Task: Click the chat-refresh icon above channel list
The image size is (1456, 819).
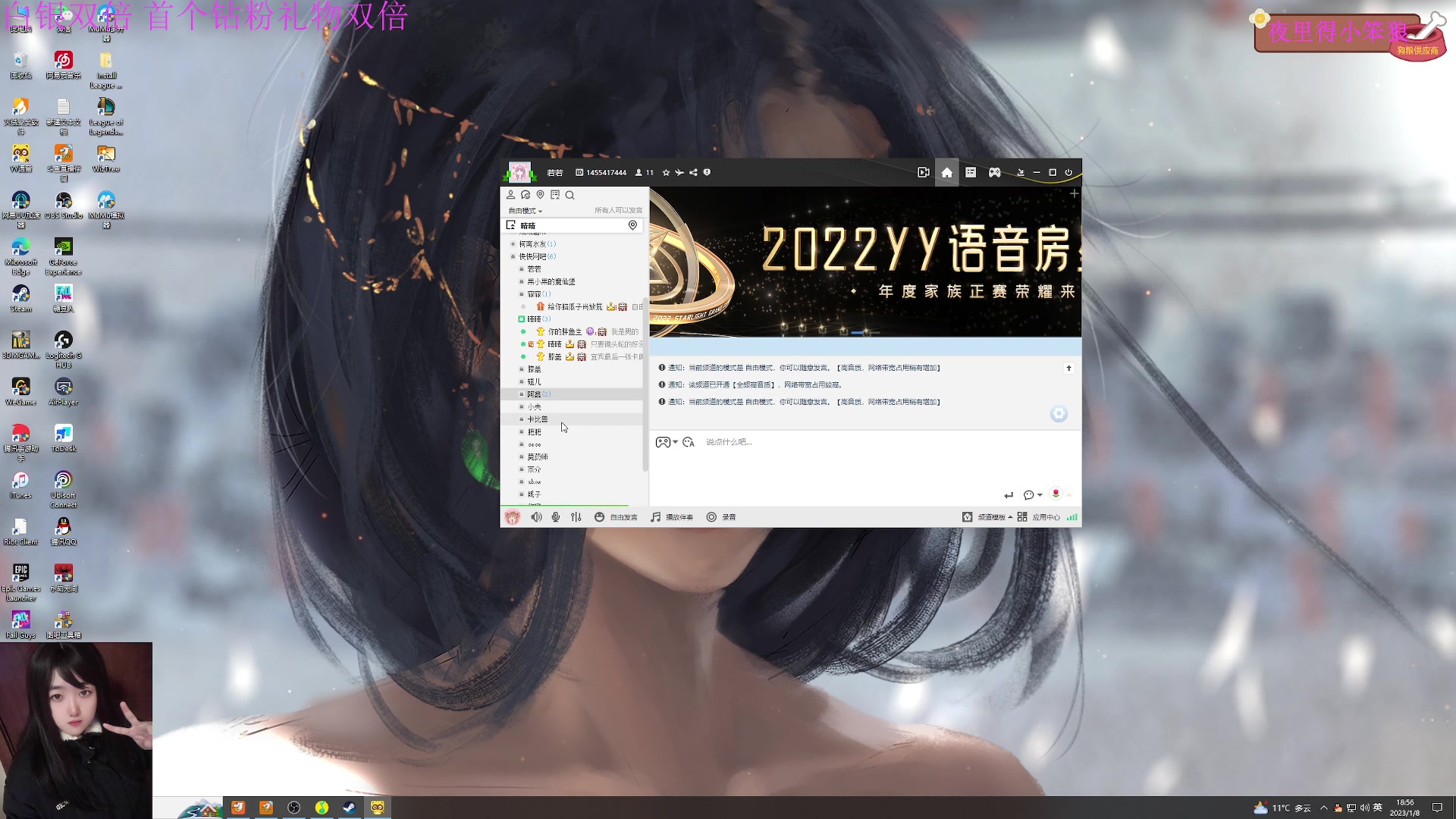Action: [x=526, y=195]
